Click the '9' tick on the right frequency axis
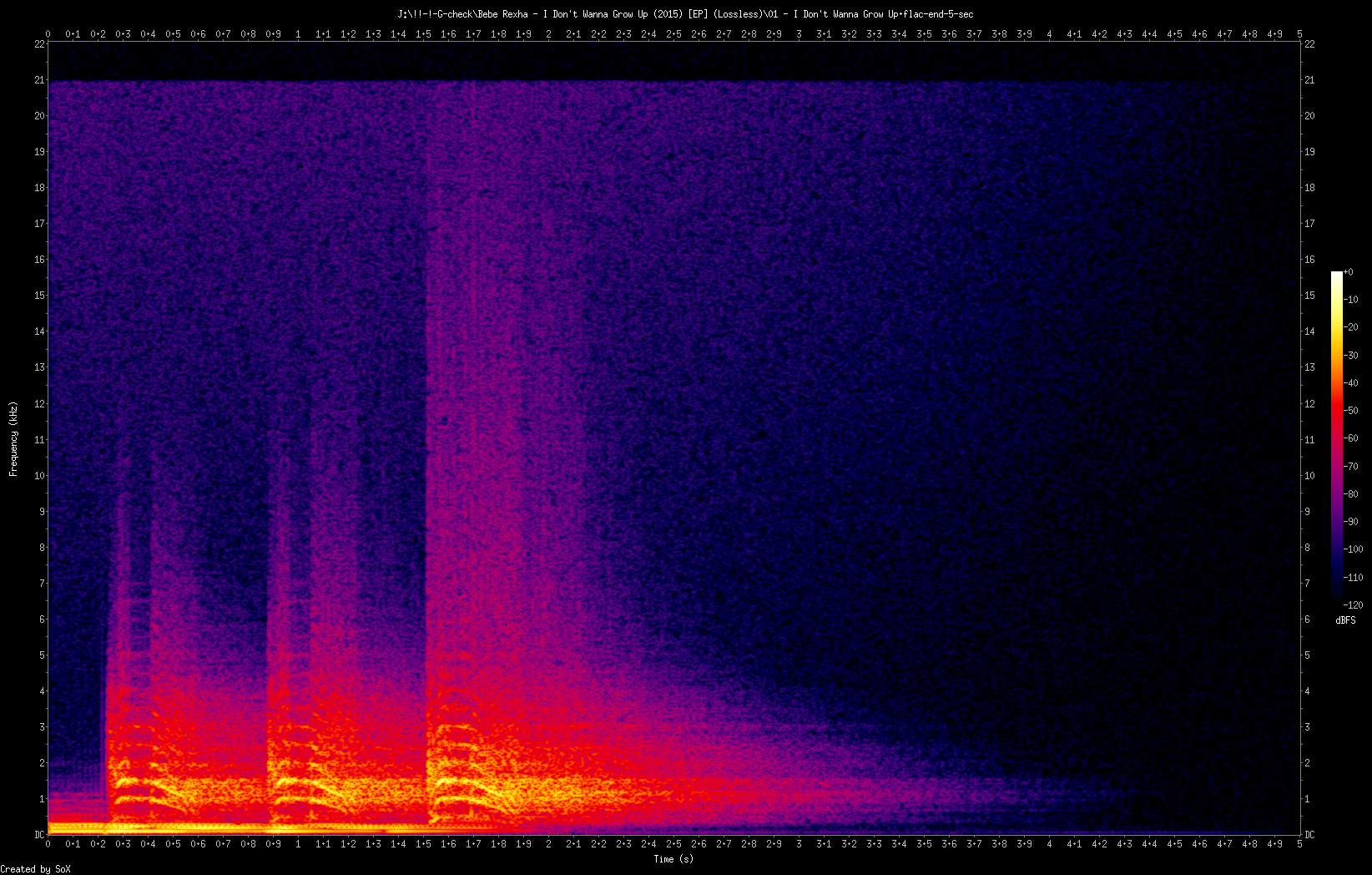Screen dimensions: 1372x875 (x=1307, y=512)
